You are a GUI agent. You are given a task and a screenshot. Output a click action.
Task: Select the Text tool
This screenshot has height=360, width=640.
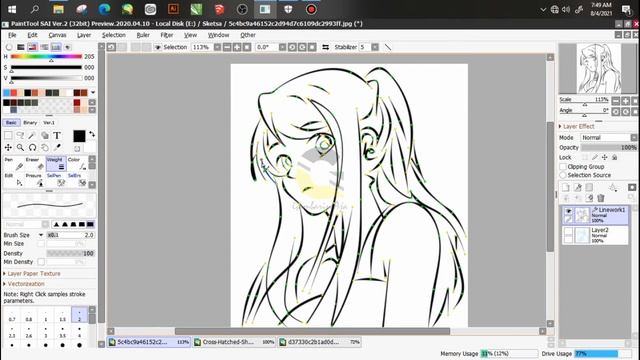57,135
